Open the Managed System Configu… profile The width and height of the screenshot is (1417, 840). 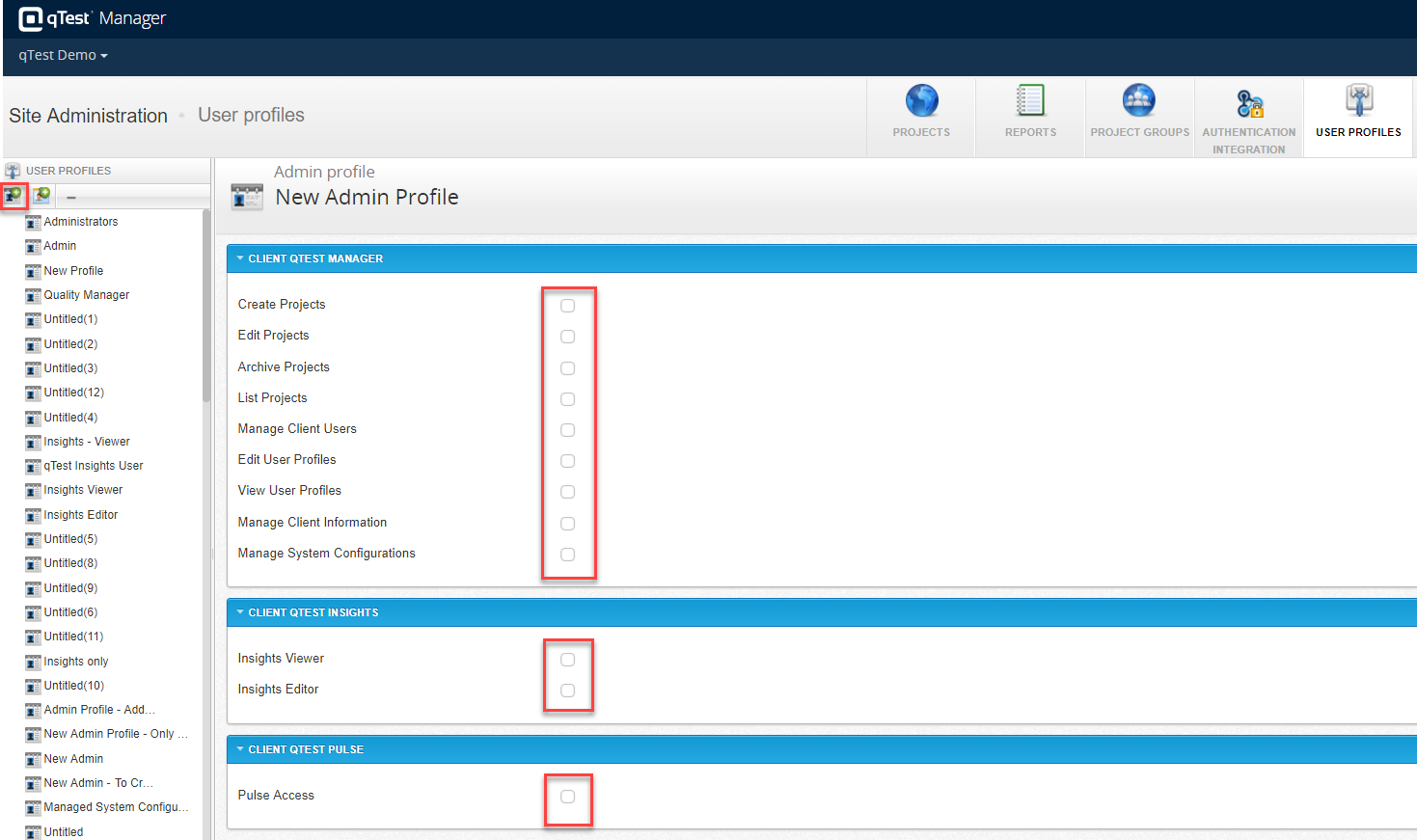tap(116, 807)
